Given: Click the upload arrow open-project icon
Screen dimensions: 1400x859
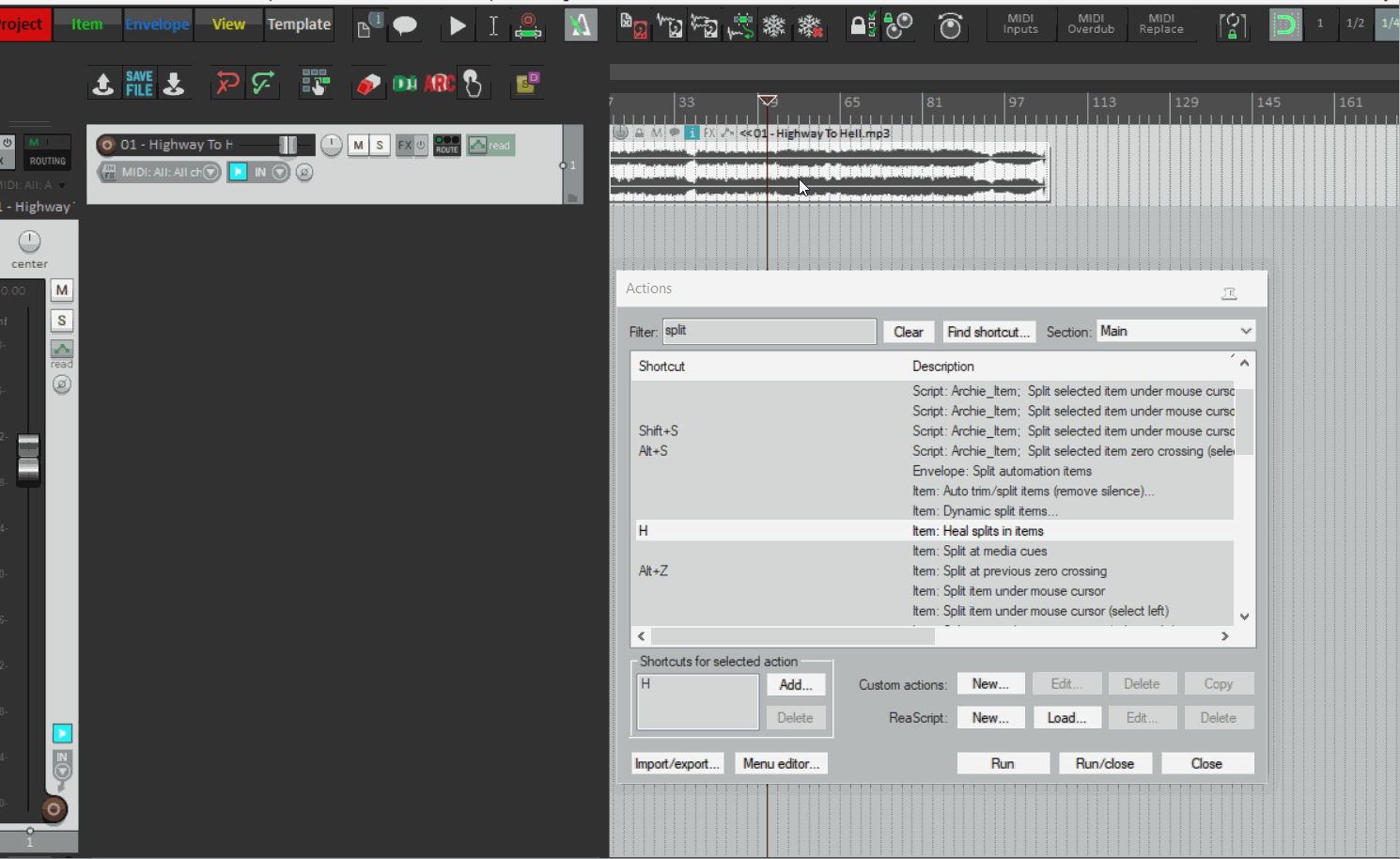Looking at the screenshot, I should 103,85.
